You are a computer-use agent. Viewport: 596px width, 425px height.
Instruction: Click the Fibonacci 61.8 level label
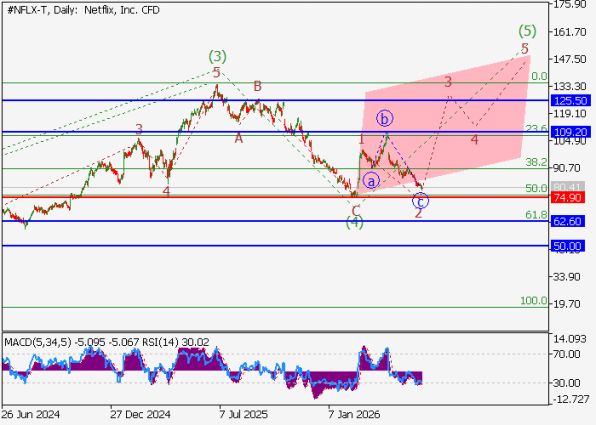(536, 215)
